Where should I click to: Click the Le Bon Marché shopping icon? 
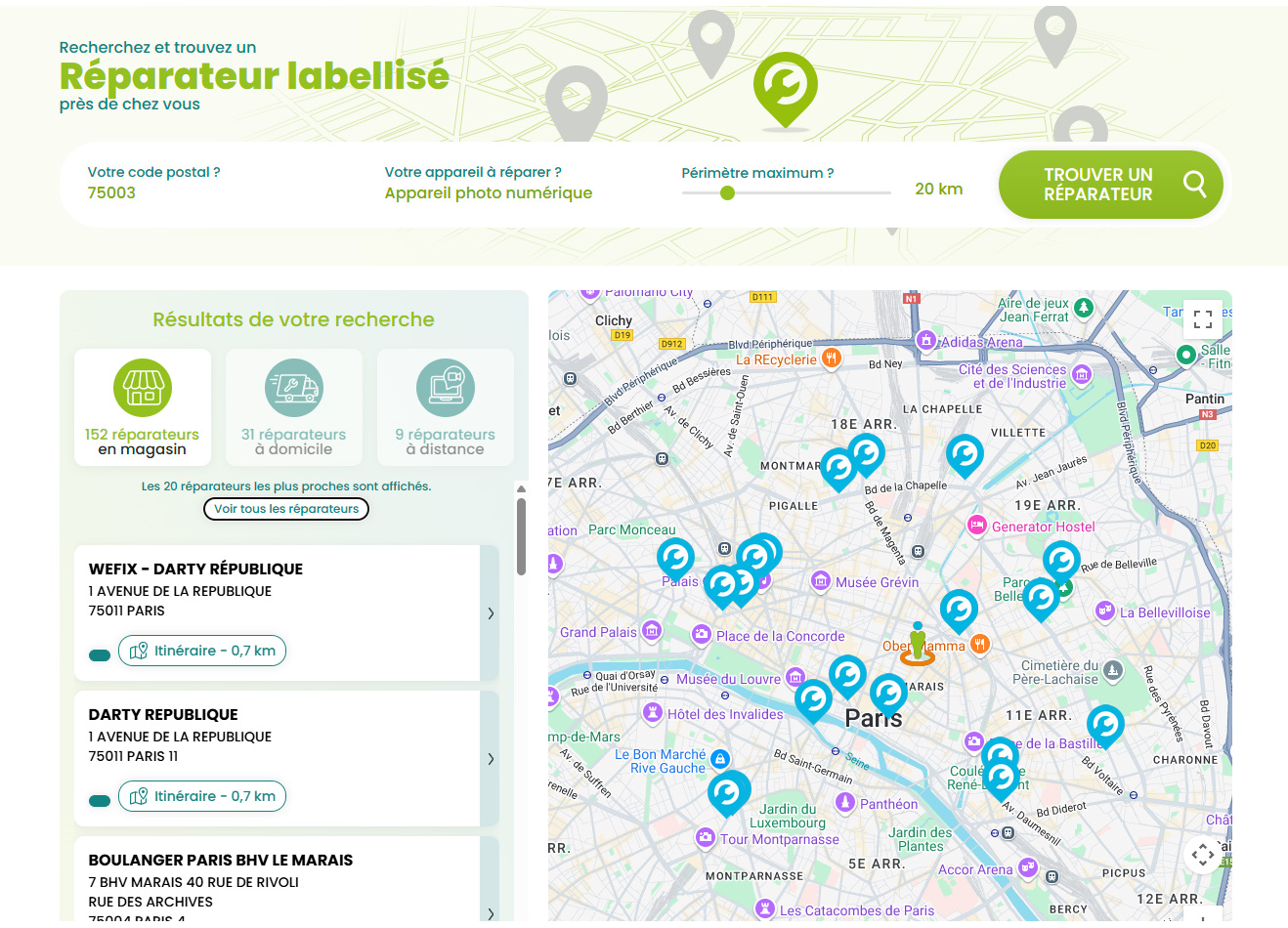click(720, 759)
